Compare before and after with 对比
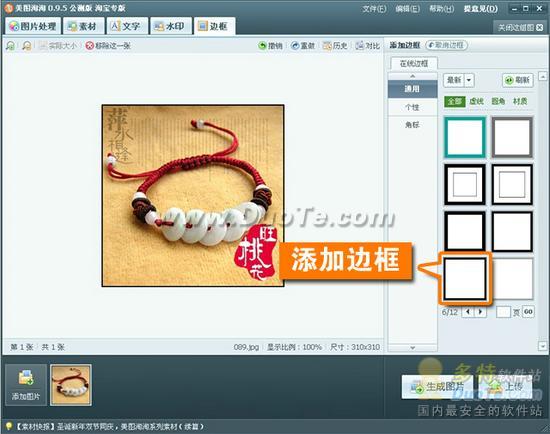This screenshot has height=434, width=550. [x=367, y=46]
